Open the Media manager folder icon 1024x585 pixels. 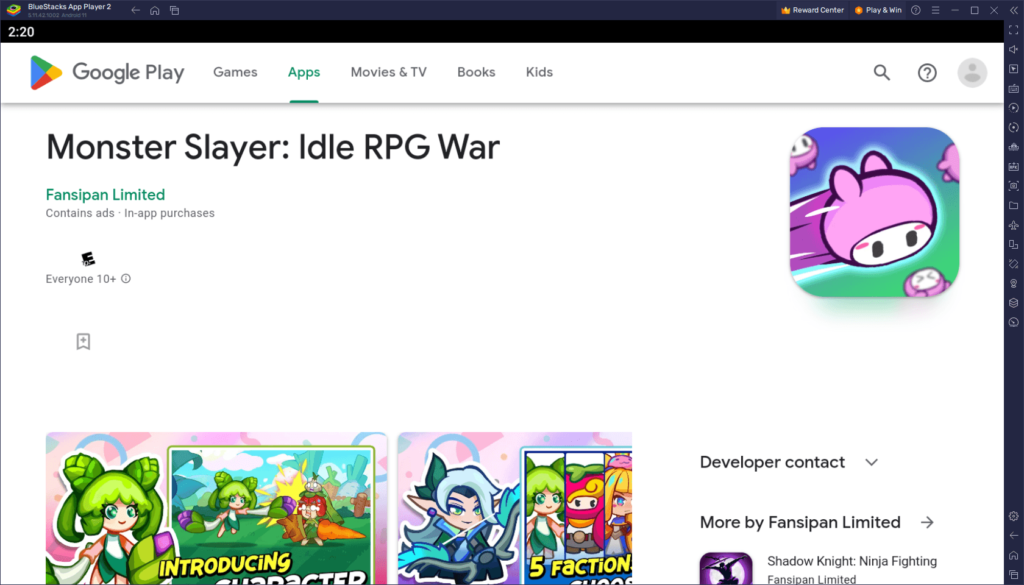pos(1014,206)
